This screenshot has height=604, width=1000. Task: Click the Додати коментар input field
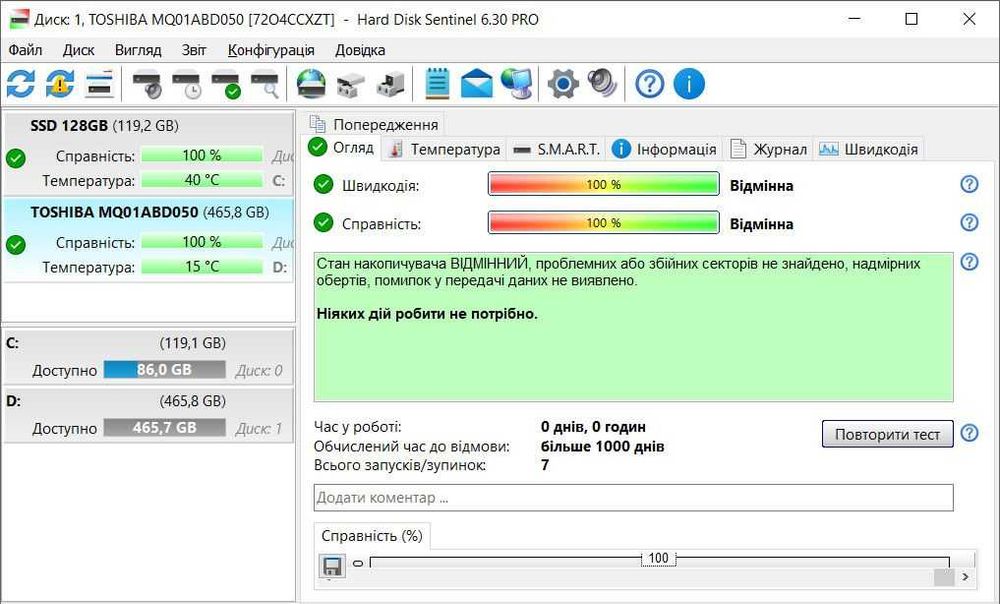click(x=633, y=497)
